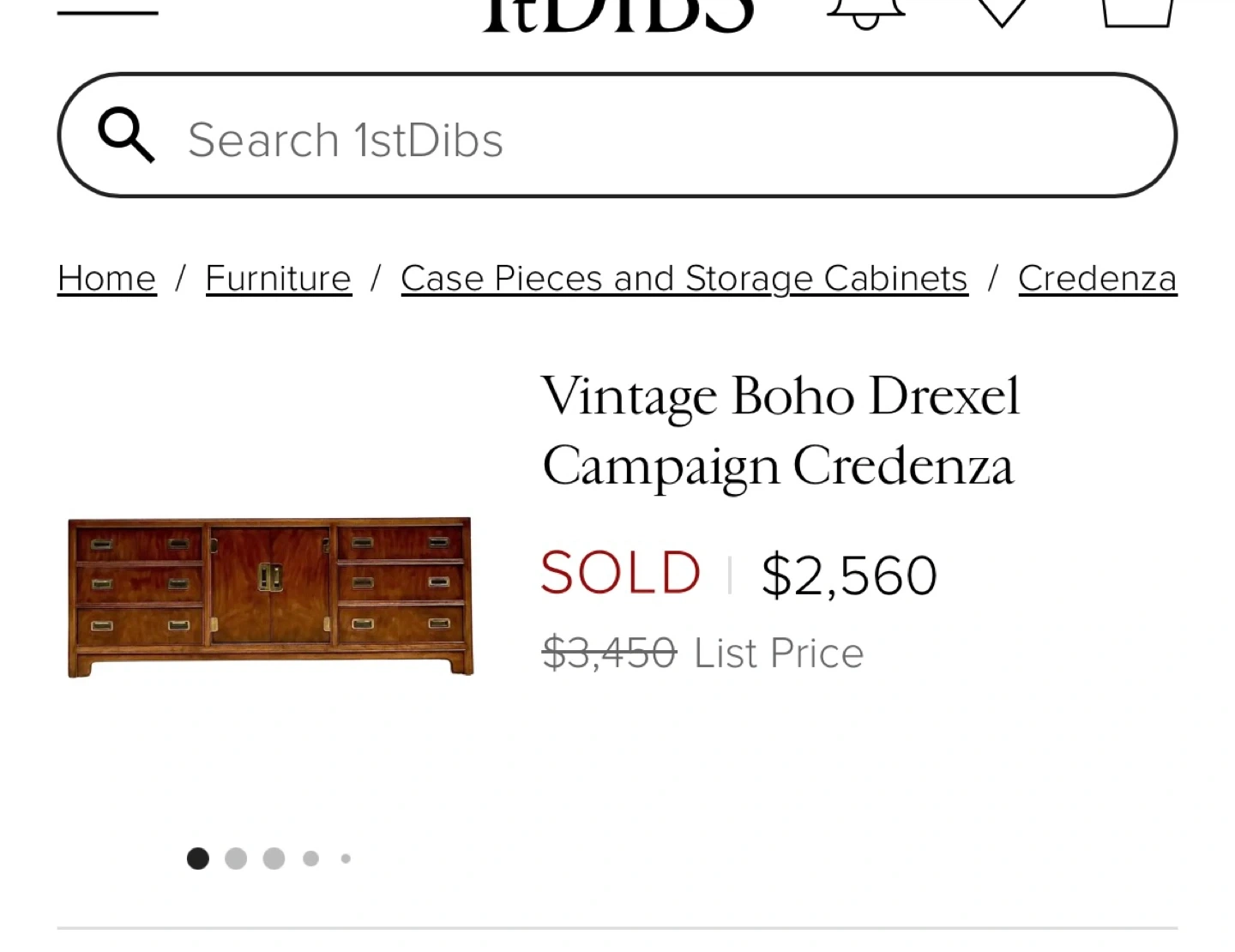Select the first carousel dot
Screen dimensions: 1235x952
[198, 859]
